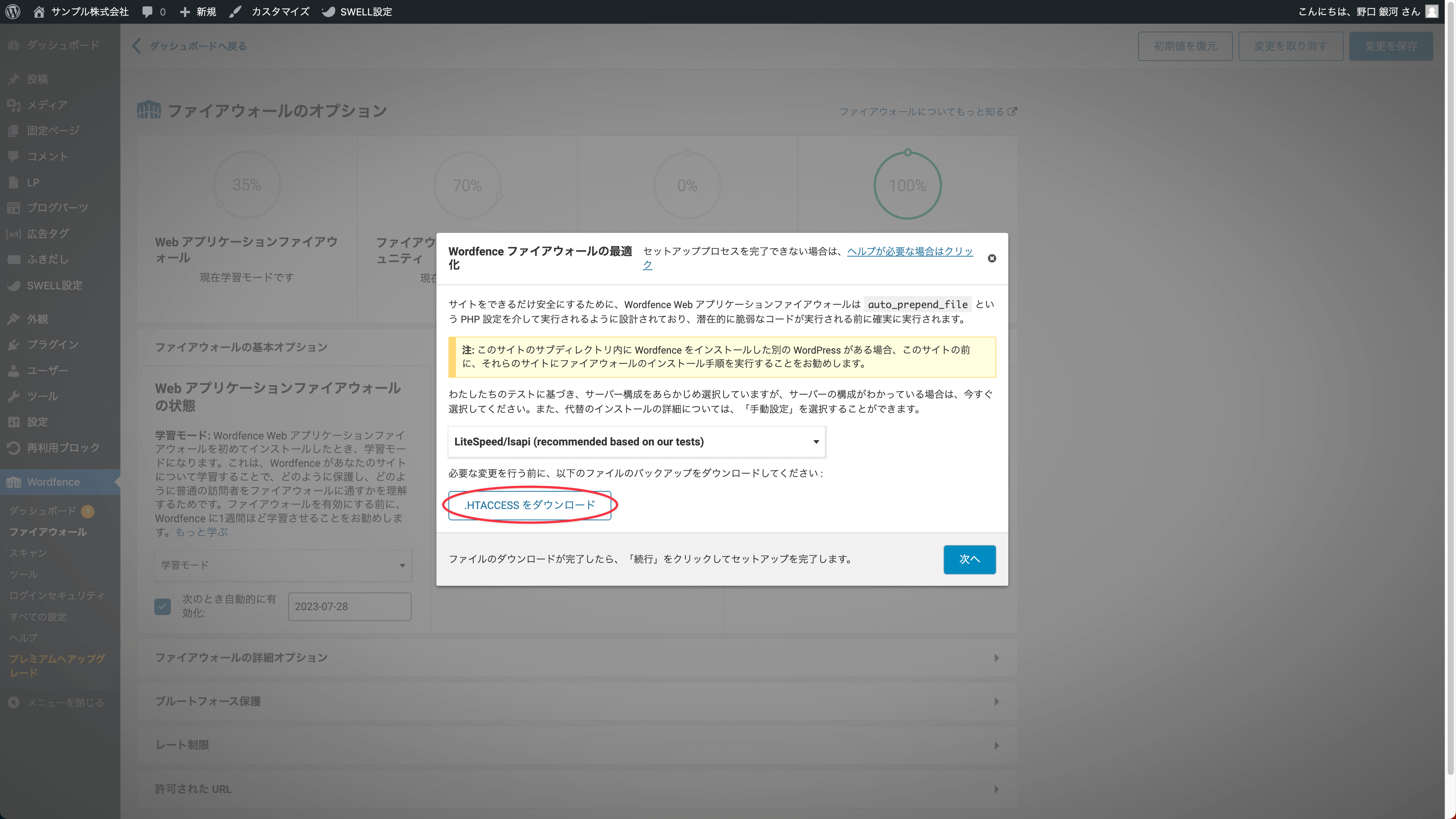The width and height of the screenshot is (1456, 819).
Task: Toggle the 次のとき自動的に有効化 checkbox
Action: (162, 606)
